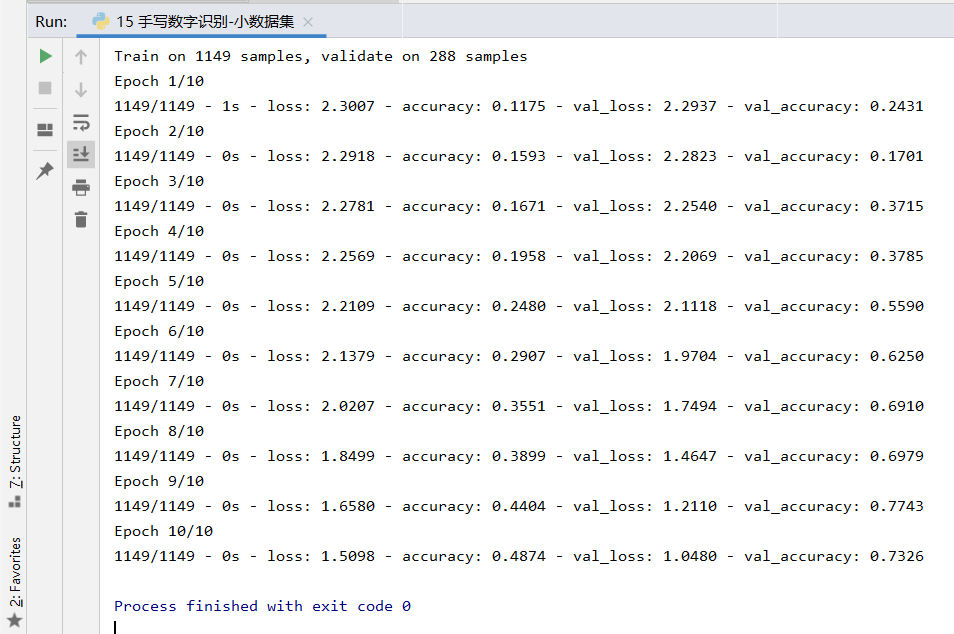Click the val_accuracy value 0.5590
The image size is (954, 634).
(x=897, y=306)
